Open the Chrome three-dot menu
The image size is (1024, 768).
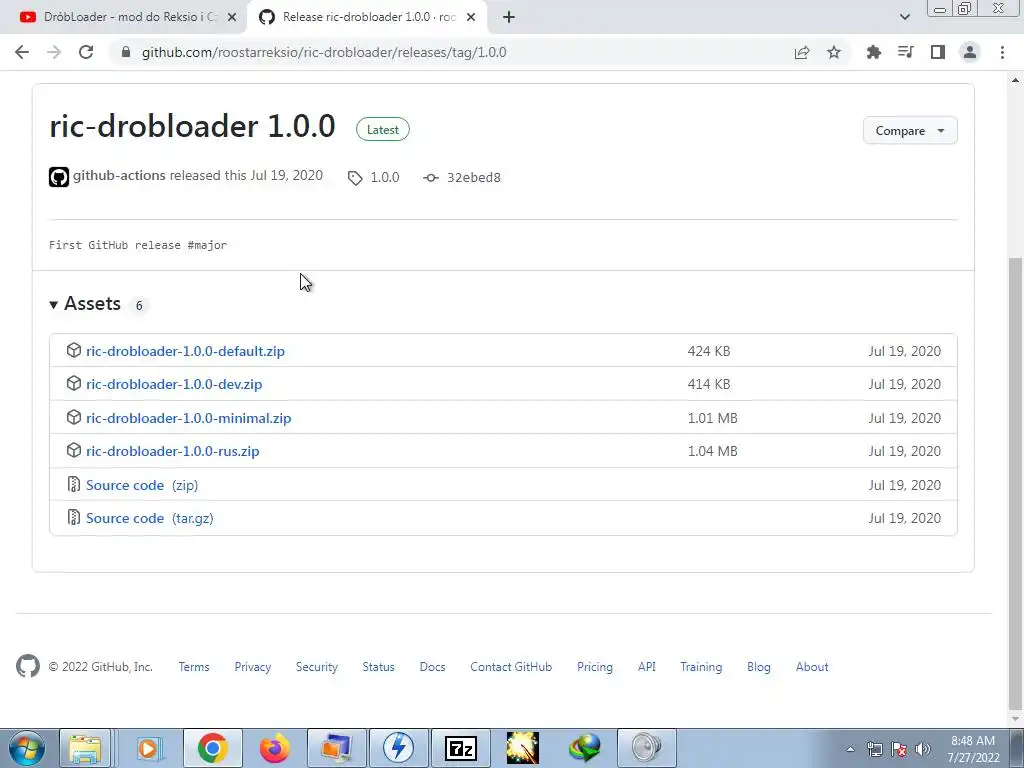click(x=1002, y=52)
